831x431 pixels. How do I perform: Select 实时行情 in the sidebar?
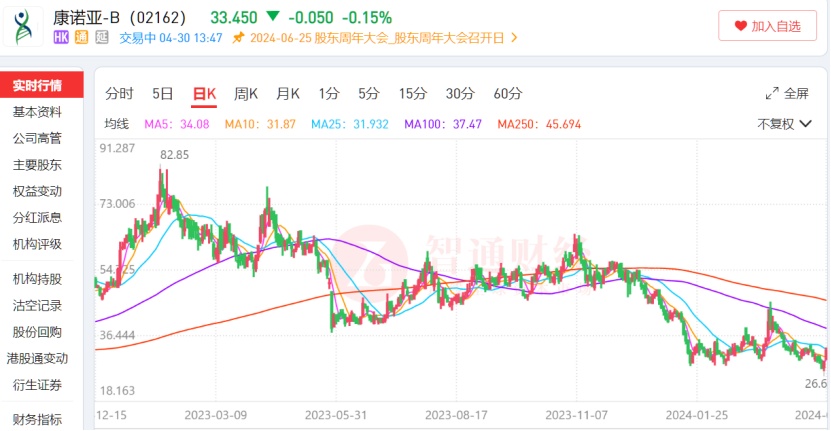pyautogui.click(x=41, y=85)
